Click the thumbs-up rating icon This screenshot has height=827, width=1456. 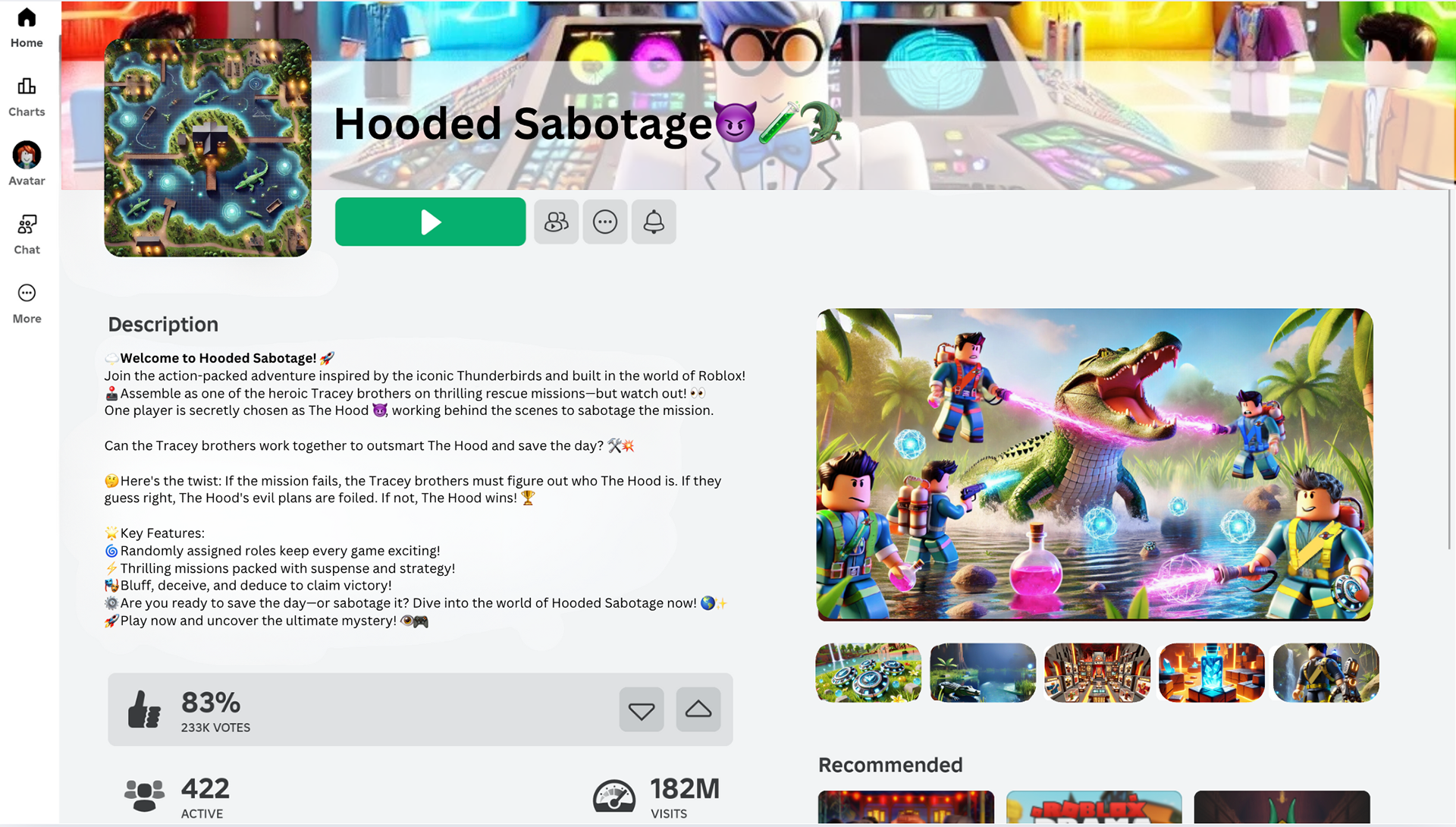pos(144,709)
